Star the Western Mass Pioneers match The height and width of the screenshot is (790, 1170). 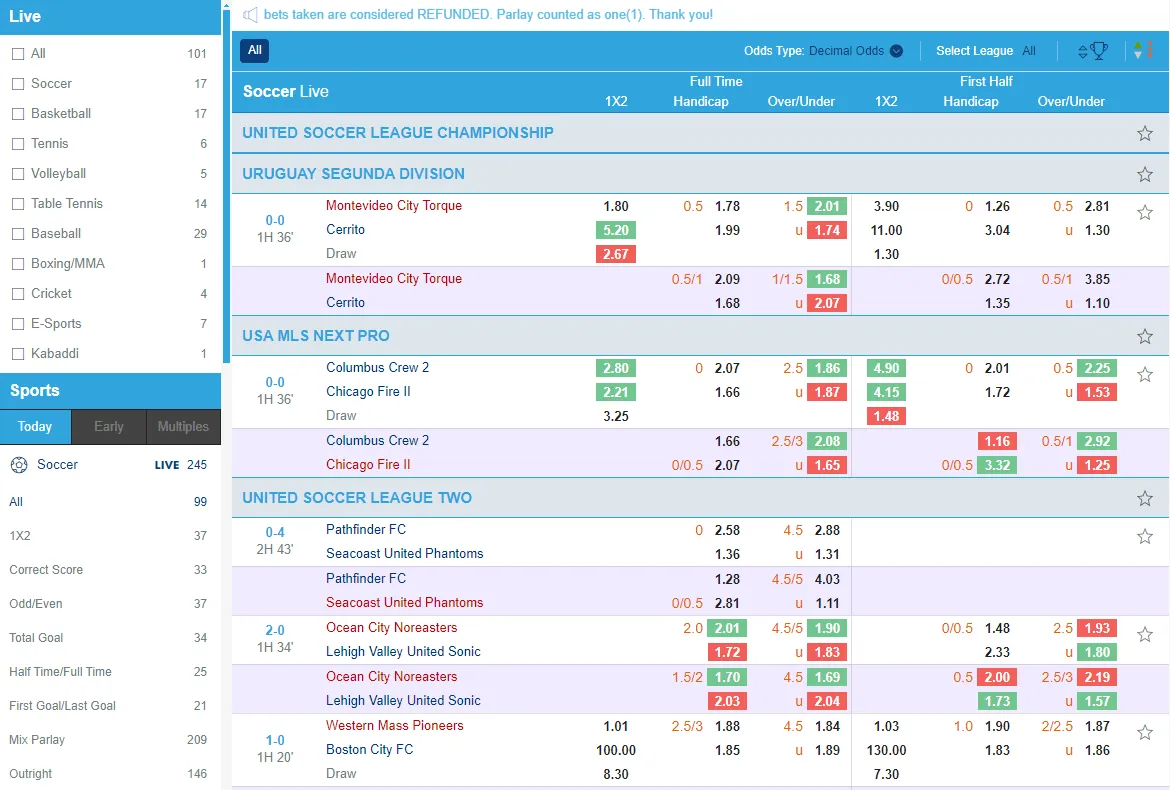point(1145,732)
